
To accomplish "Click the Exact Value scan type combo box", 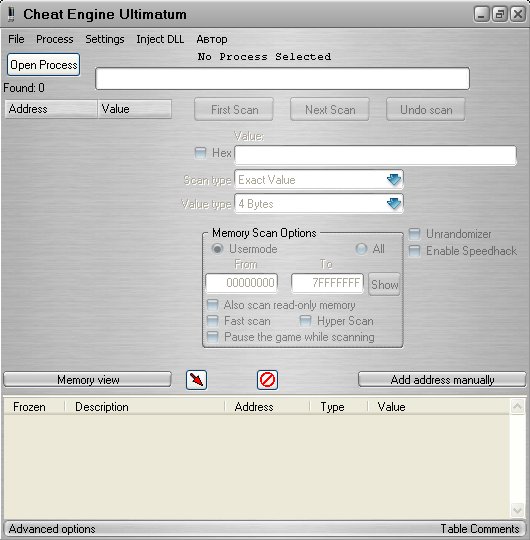I will pos(319,179).
